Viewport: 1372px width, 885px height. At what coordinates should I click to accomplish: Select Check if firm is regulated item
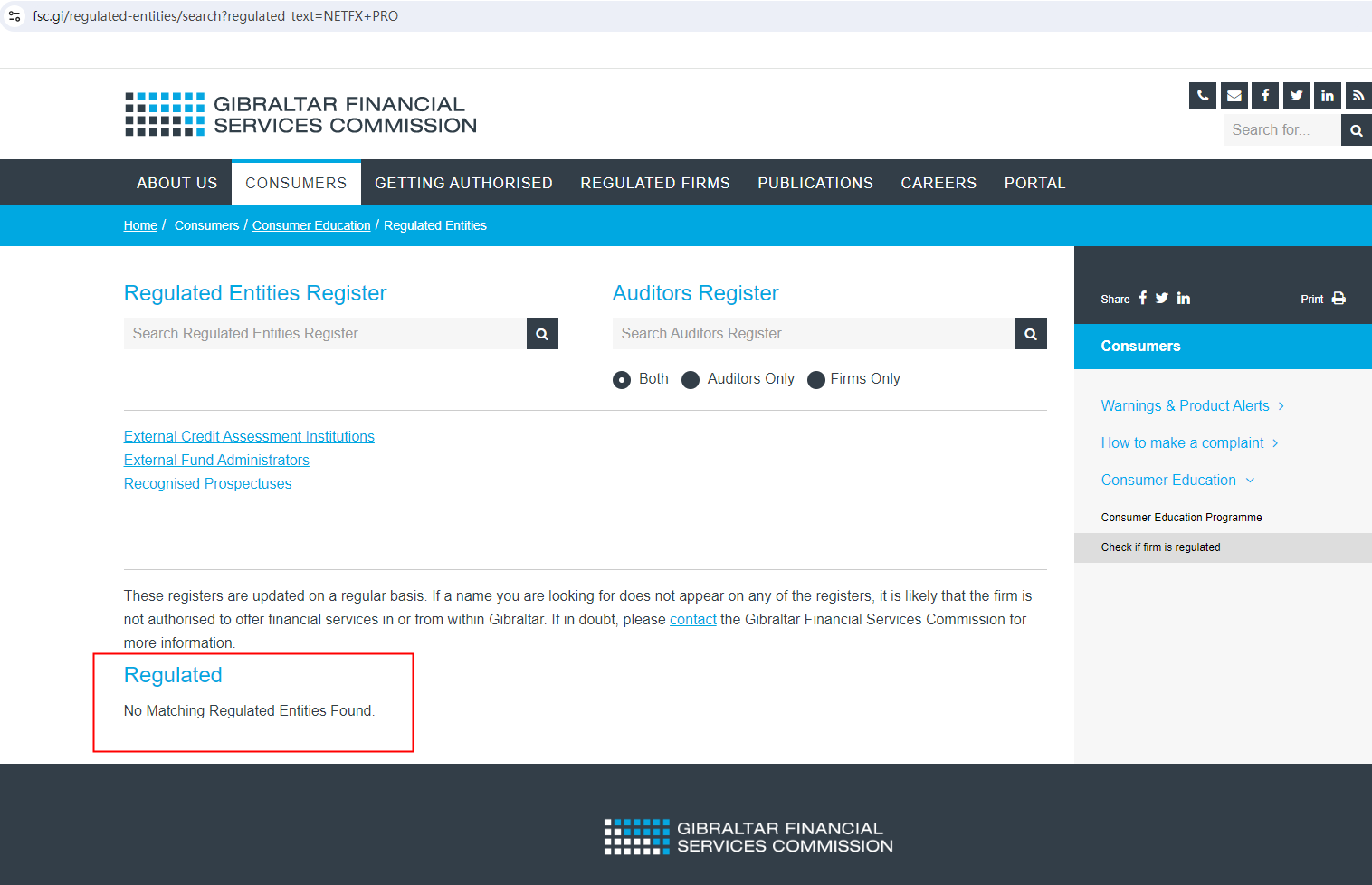click(x=1223, y=547)
